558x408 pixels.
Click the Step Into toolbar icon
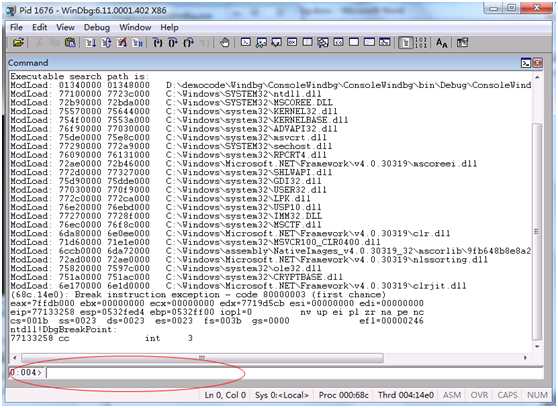157,43
